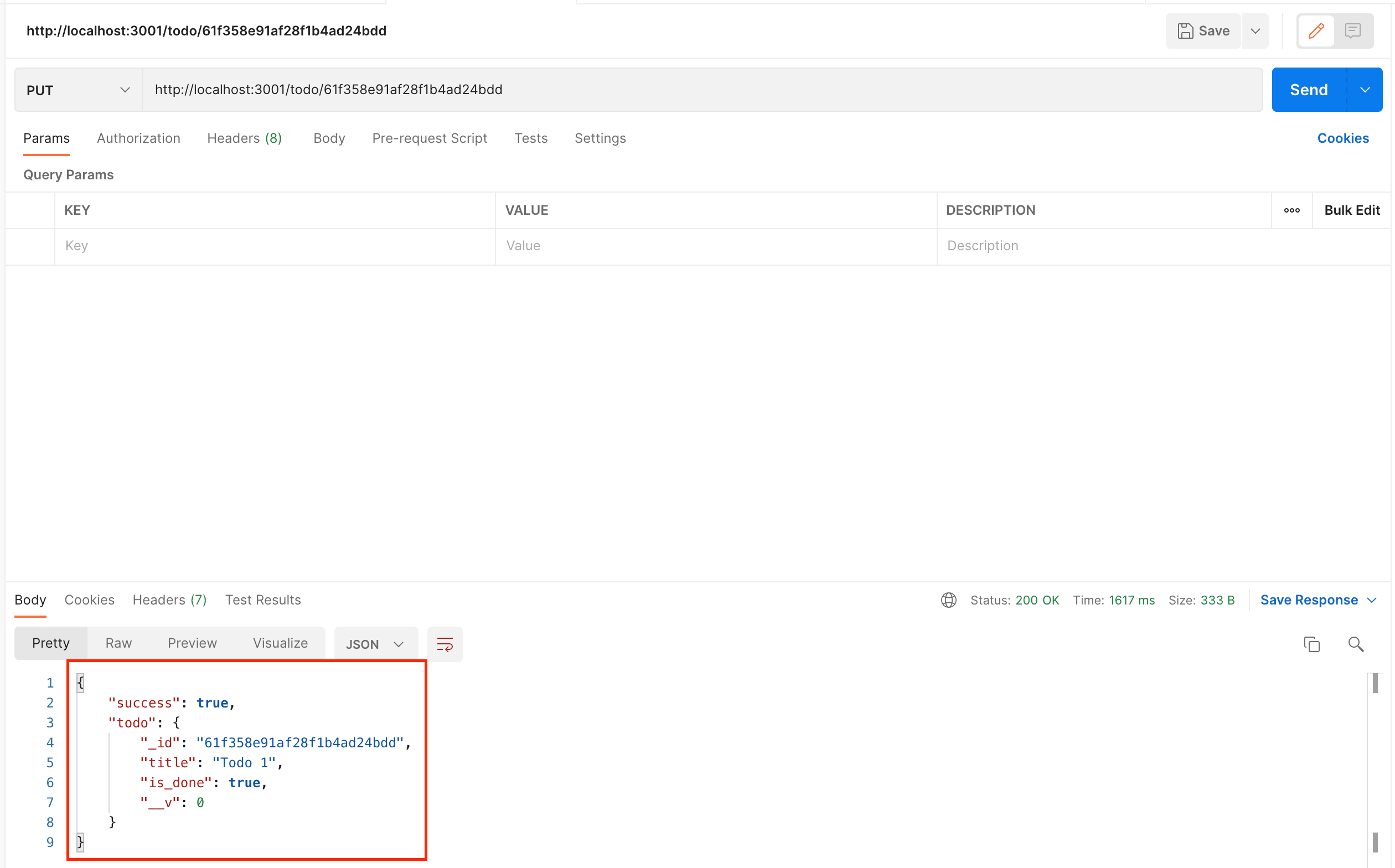Click Bulk Edit for query params
Viewport: 1395px width, 868px height.
point(1352,210)
